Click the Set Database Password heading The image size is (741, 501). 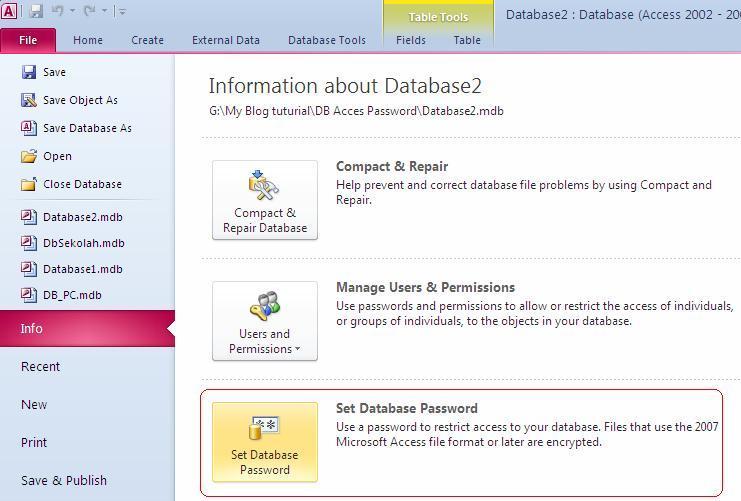pos(407,408)
